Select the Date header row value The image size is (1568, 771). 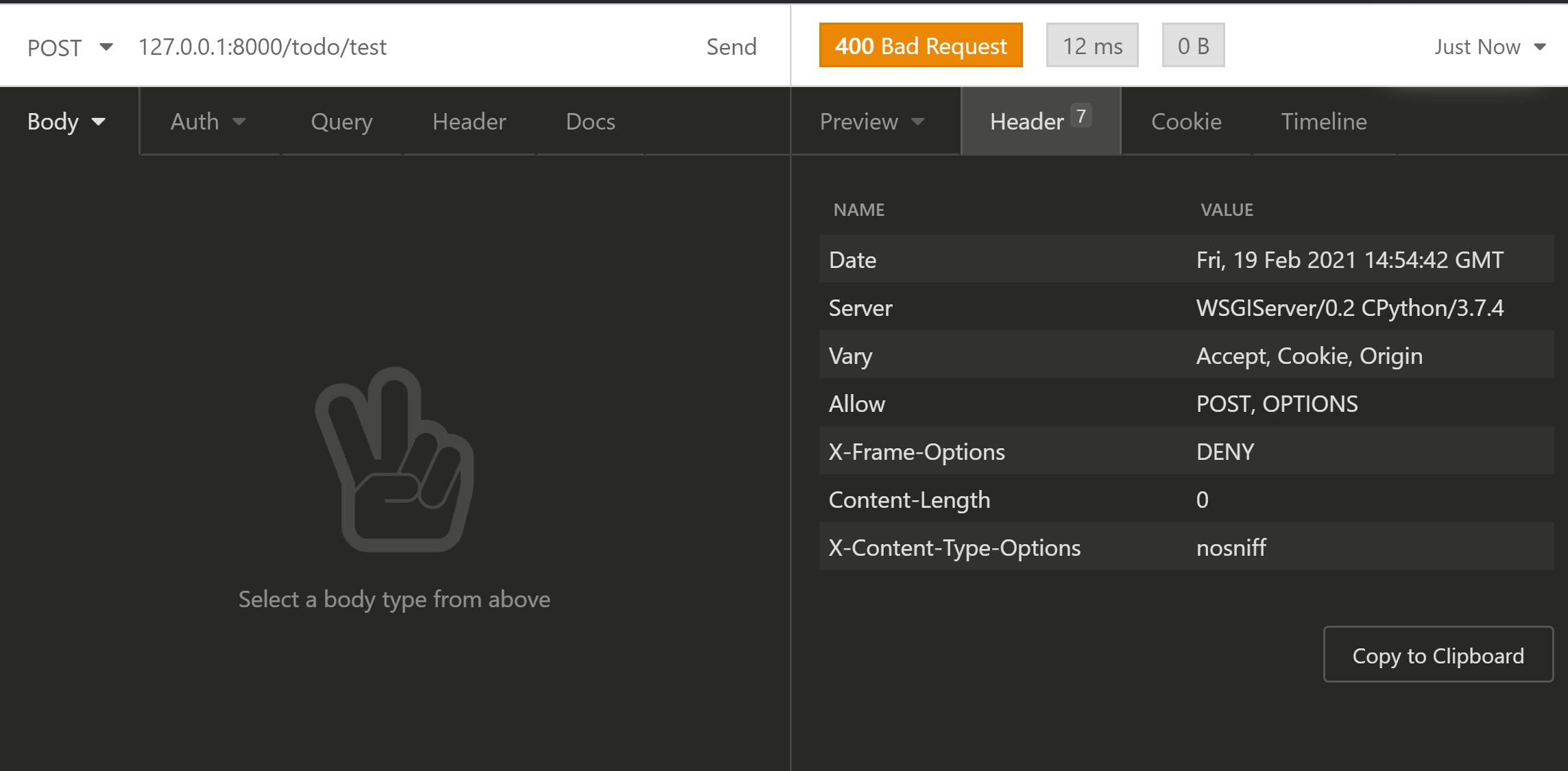[x=1349, y=260]
